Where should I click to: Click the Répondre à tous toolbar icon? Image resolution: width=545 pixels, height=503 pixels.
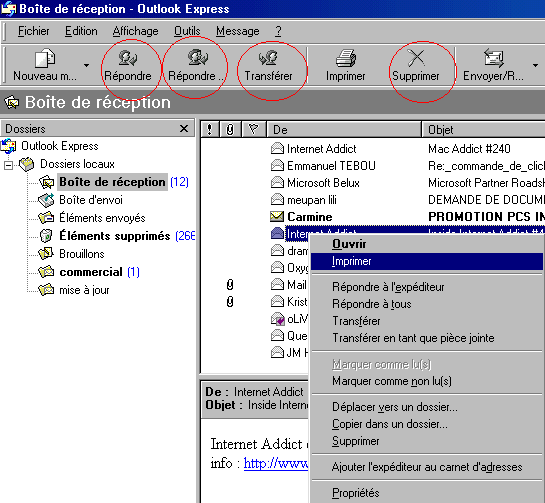pos(198,57)
